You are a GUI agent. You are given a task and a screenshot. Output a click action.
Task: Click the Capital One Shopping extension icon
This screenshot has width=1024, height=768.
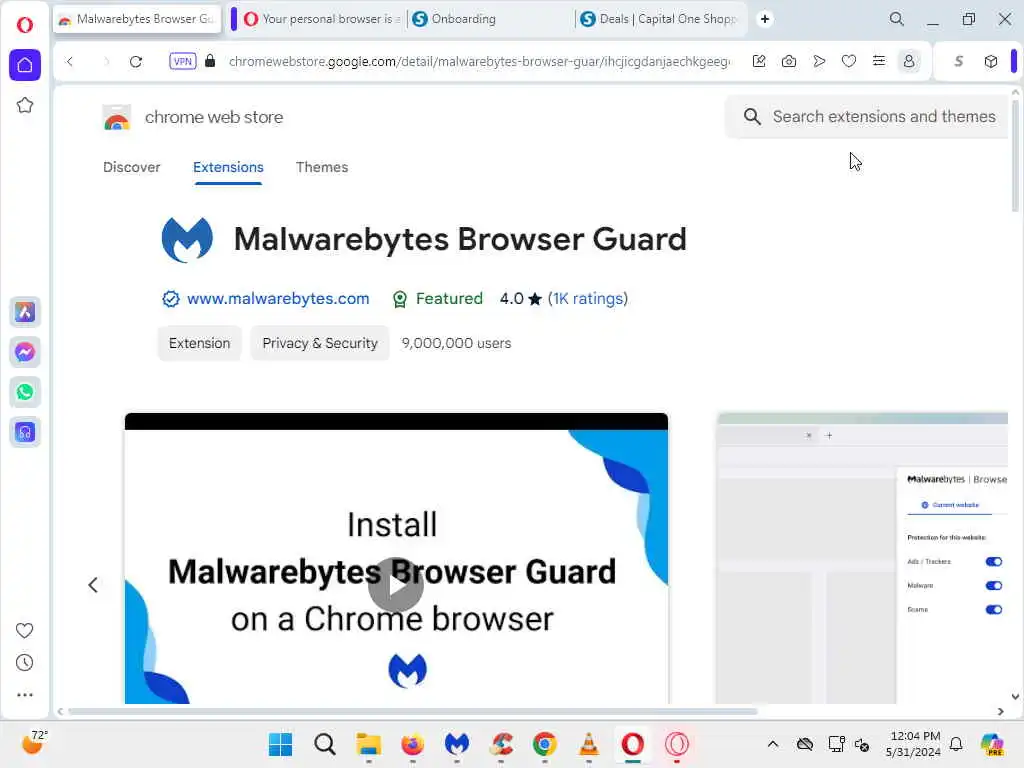(x=958, y=61)
